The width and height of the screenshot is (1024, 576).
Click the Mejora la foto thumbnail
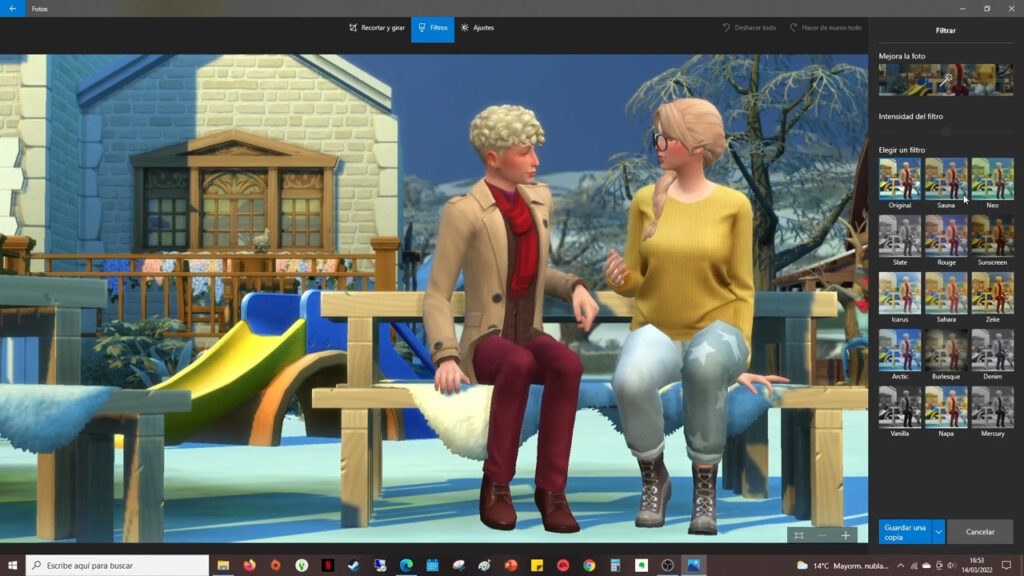coord(946,80)
